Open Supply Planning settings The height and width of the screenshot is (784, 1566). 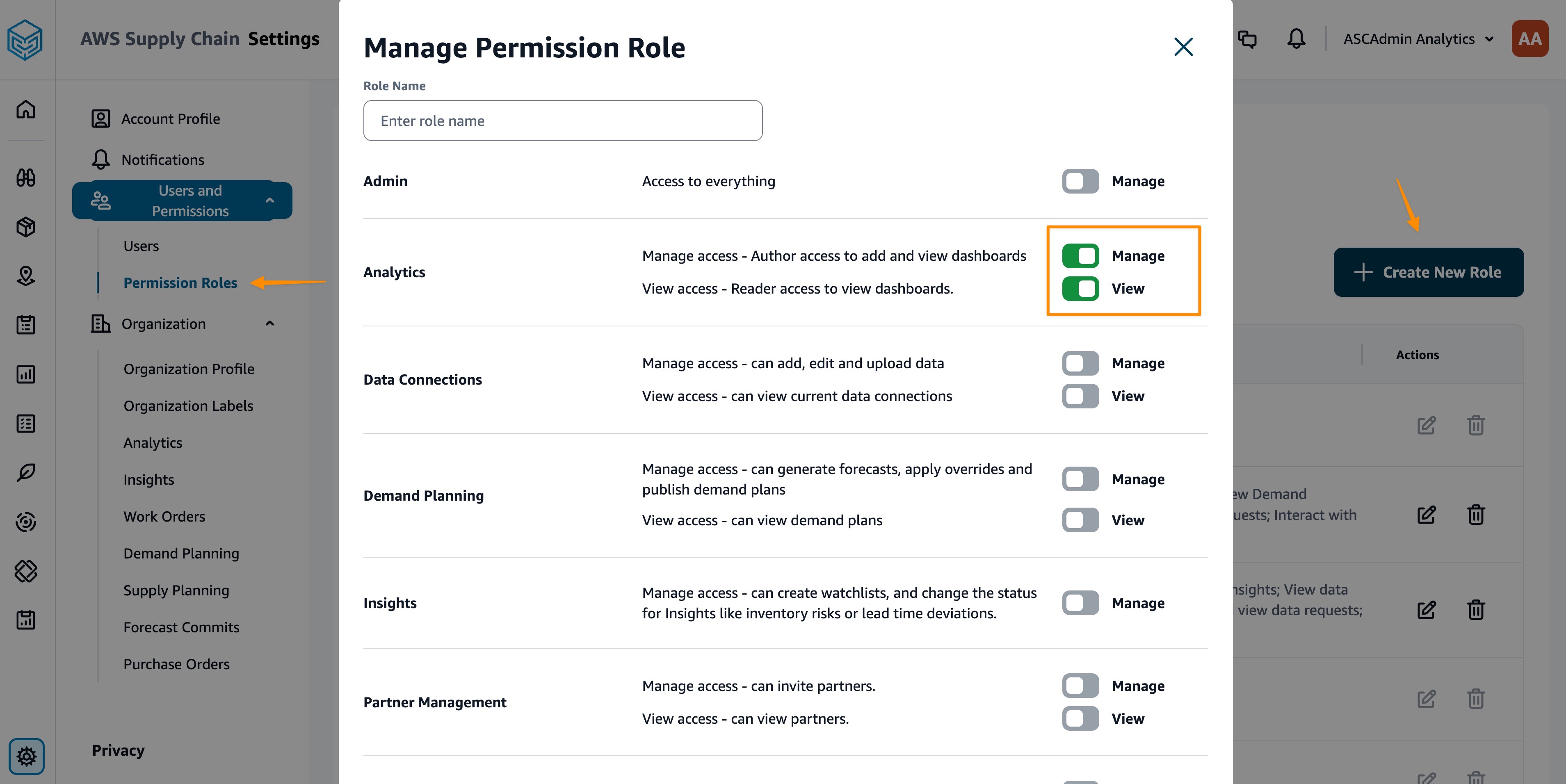[176, 590]
